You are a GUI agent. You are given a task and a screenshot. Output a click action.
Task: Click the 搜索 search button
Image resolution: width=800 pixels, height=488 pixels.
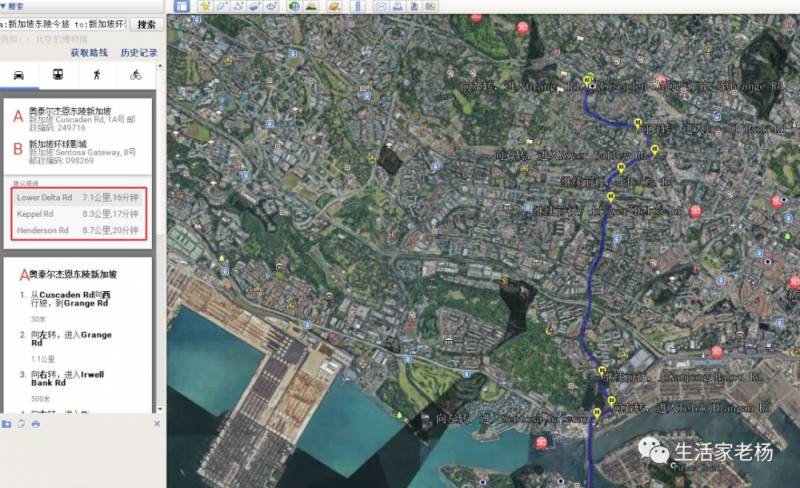click(x=146, y=24)
